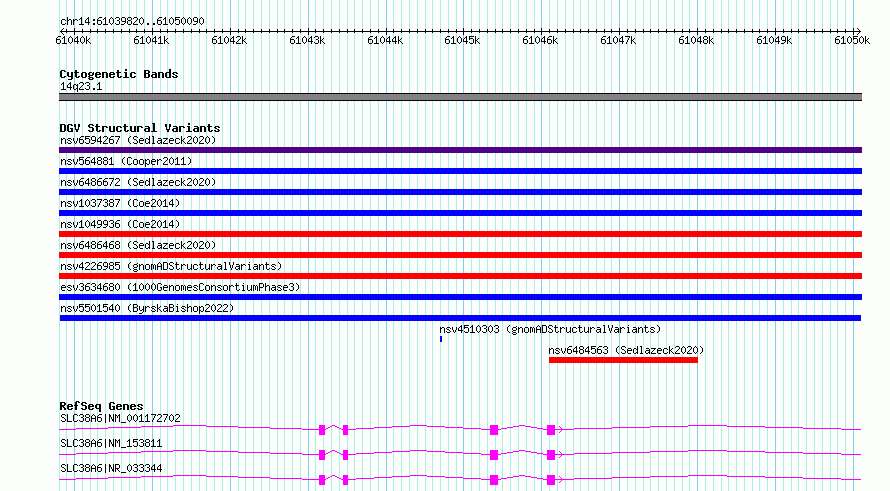Viewport: 890px width, 491px height.
Task: Select the blue esv3634680 variant bar
Action: click(x=460, y=297)
